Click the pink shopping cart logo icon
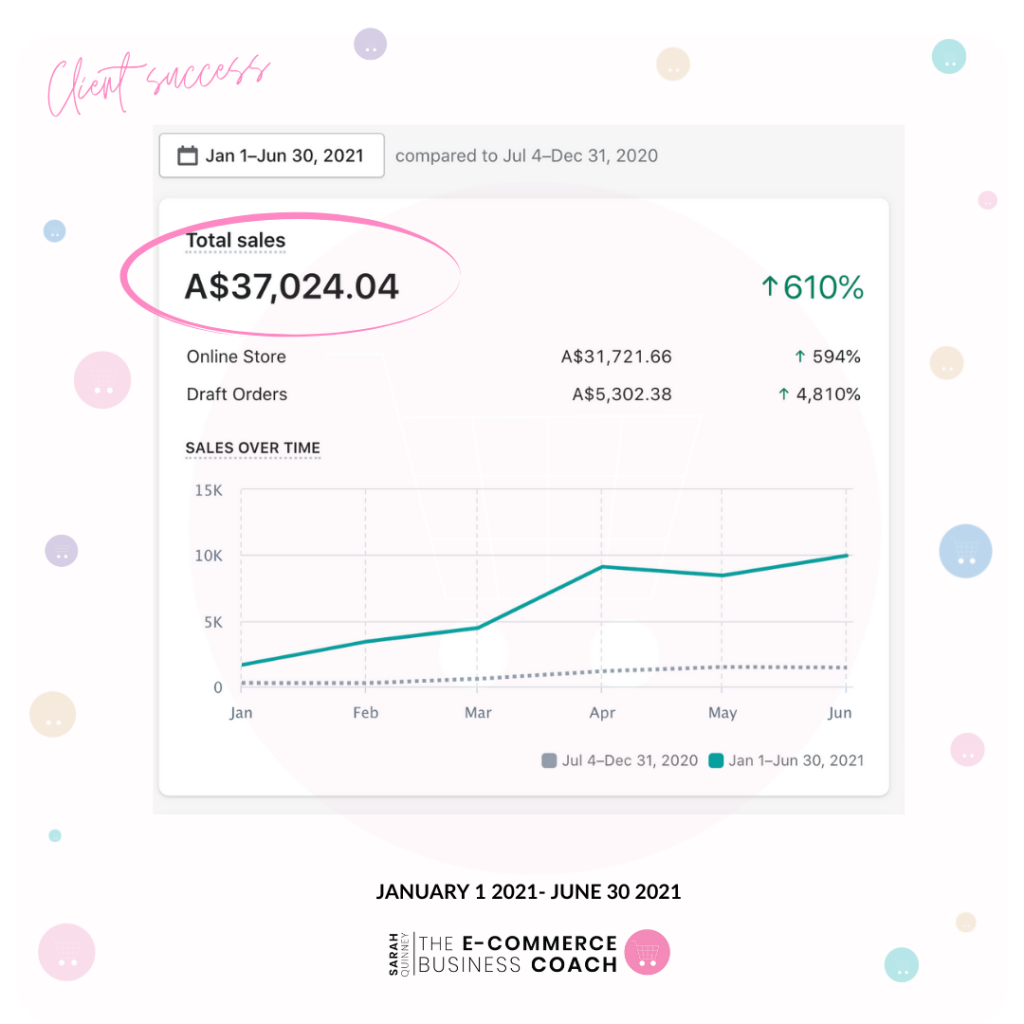The height and width of the screenshot is (1024, 1024). (647, 952)
